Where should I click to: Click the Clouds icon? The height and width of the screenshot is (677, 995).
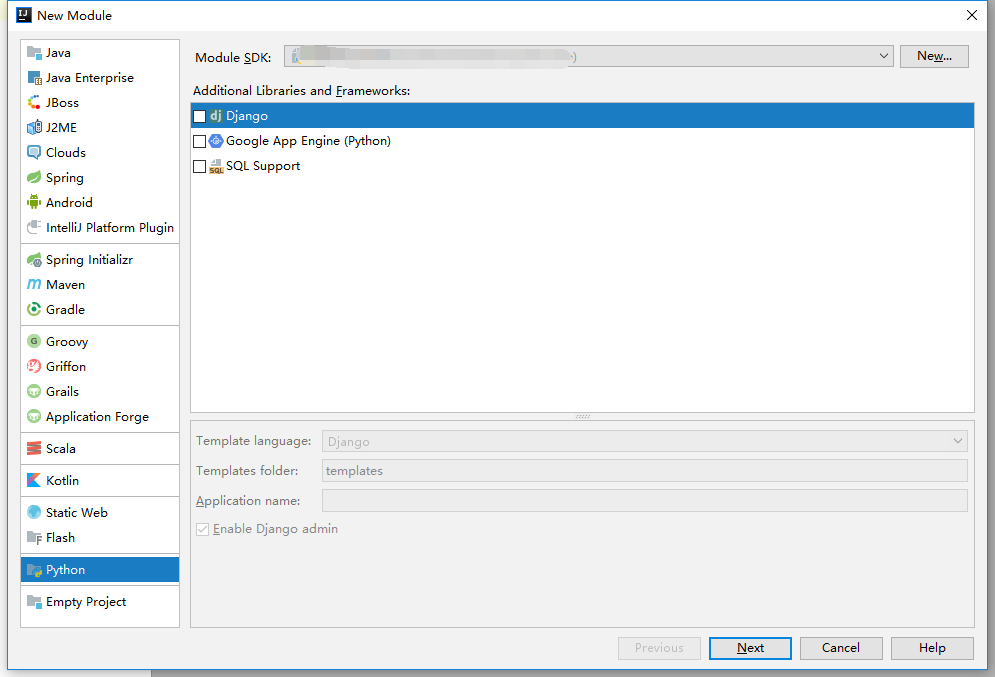pyautogui.click(x=34, y=152)
